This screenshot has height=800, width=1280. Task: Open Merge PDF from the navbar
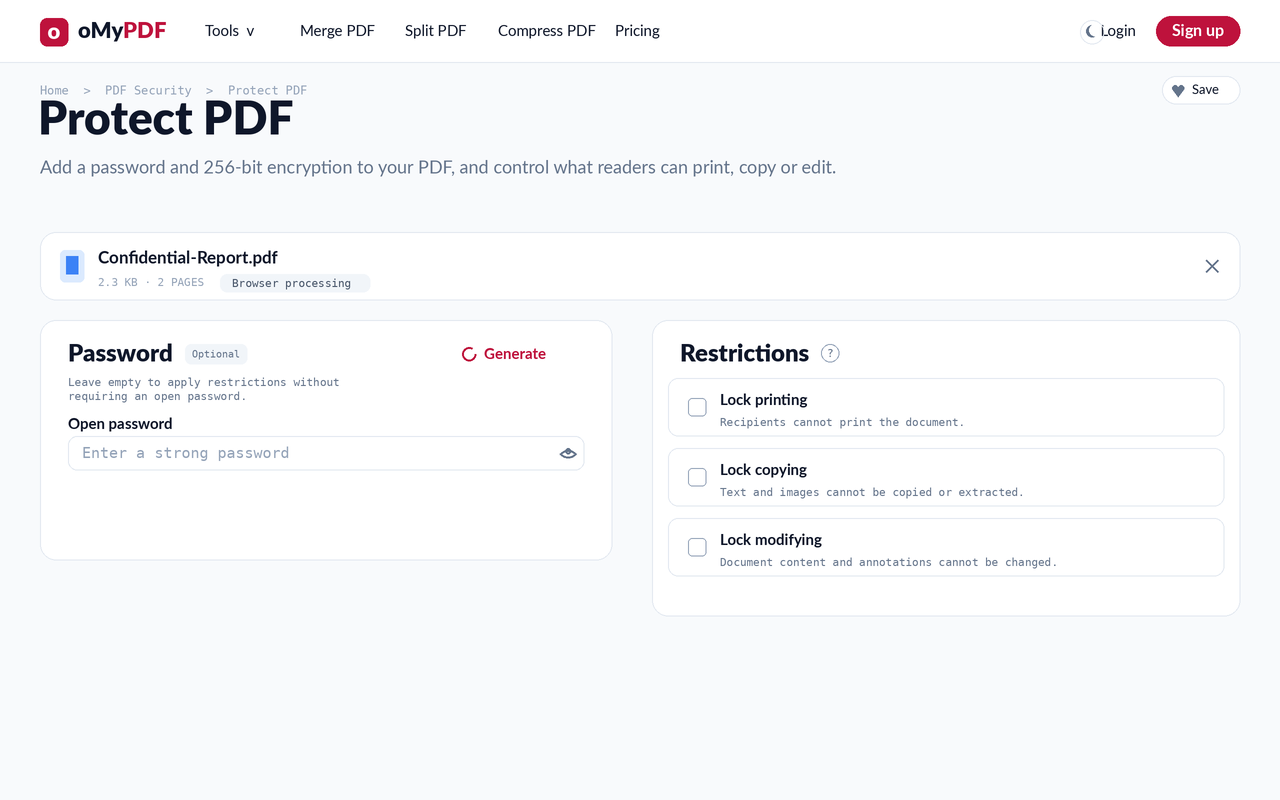[337, 31]
